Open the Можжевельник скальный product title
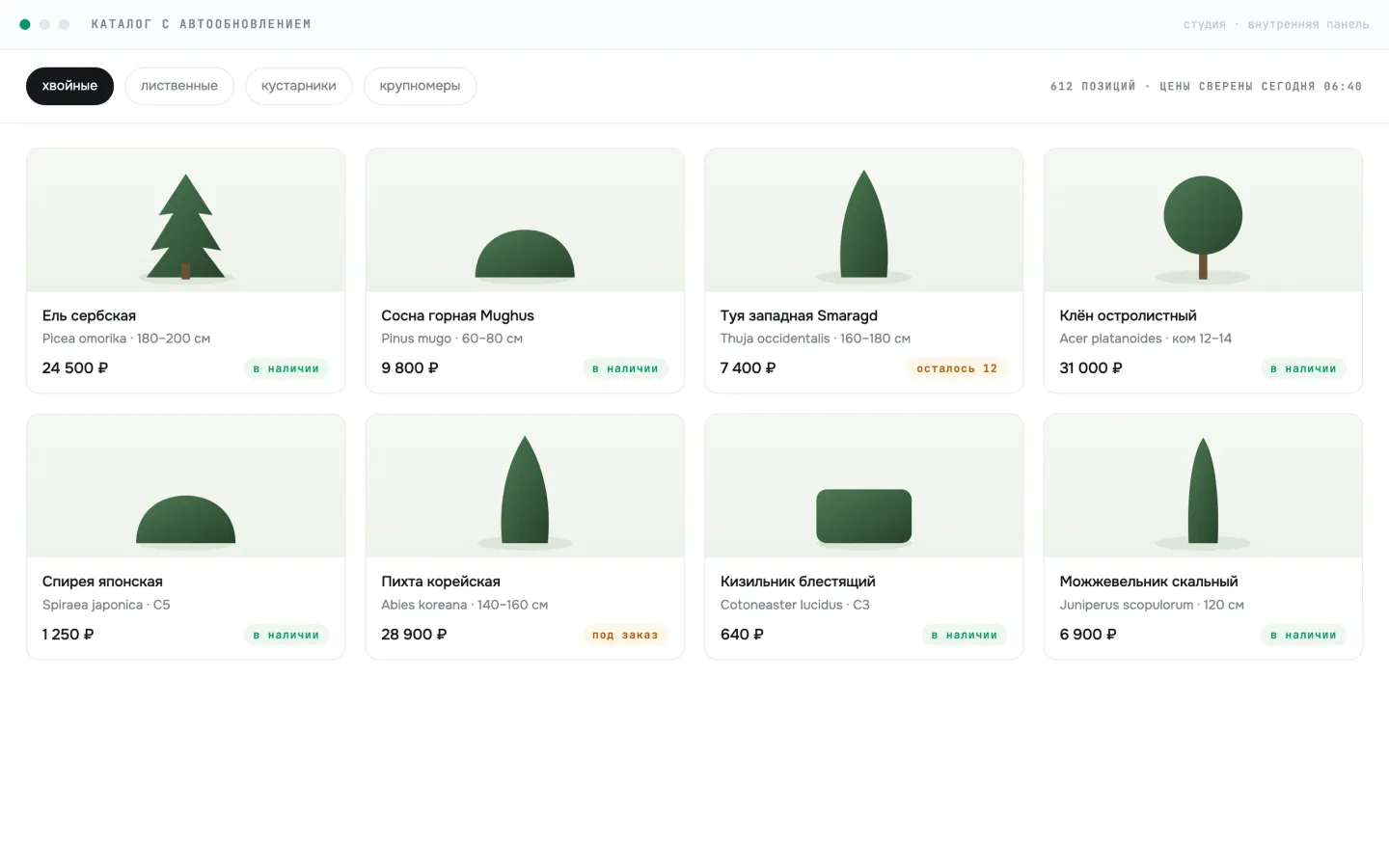 click(1149, 582)
